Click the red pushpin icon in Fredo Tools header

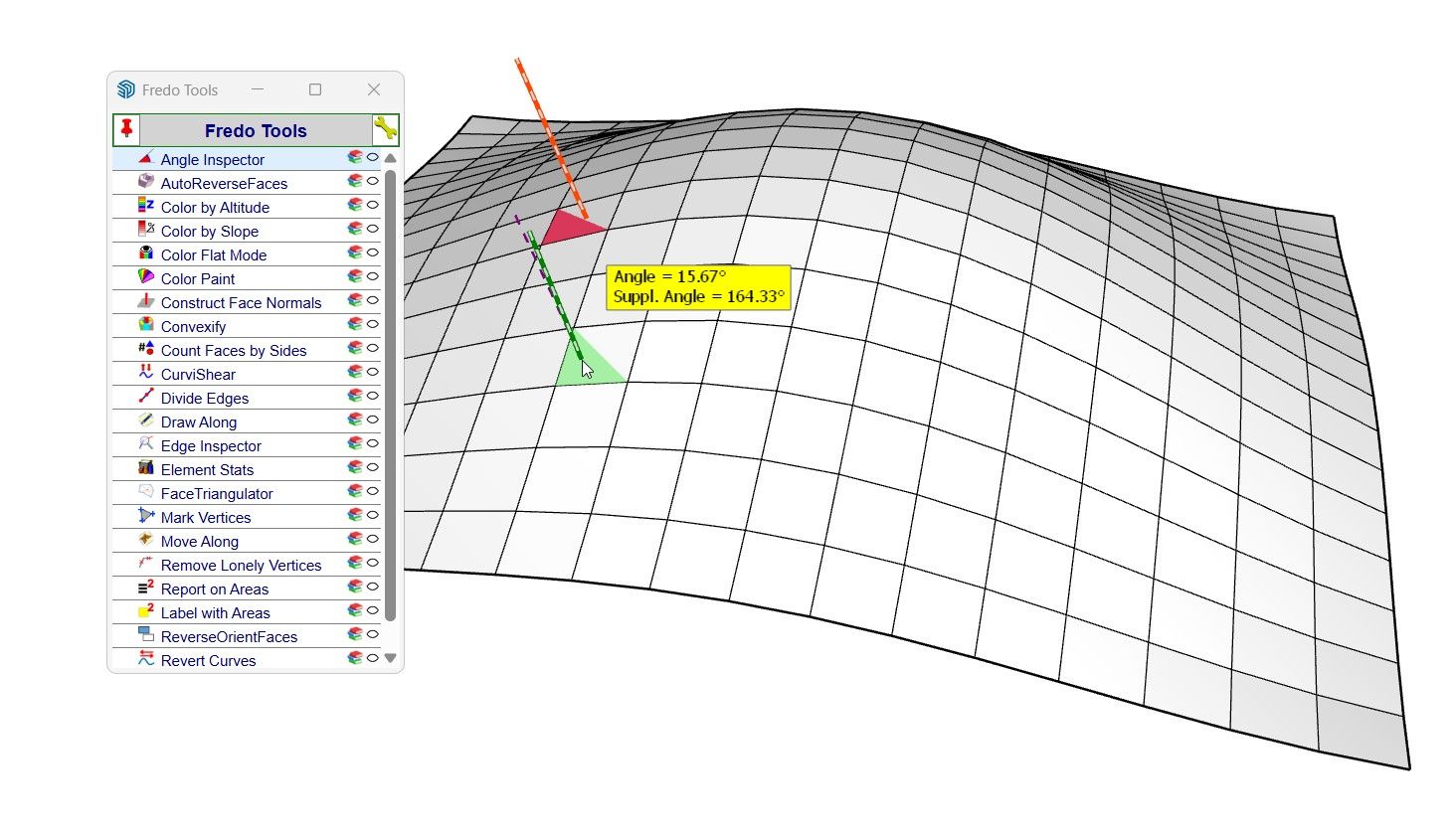126,130
